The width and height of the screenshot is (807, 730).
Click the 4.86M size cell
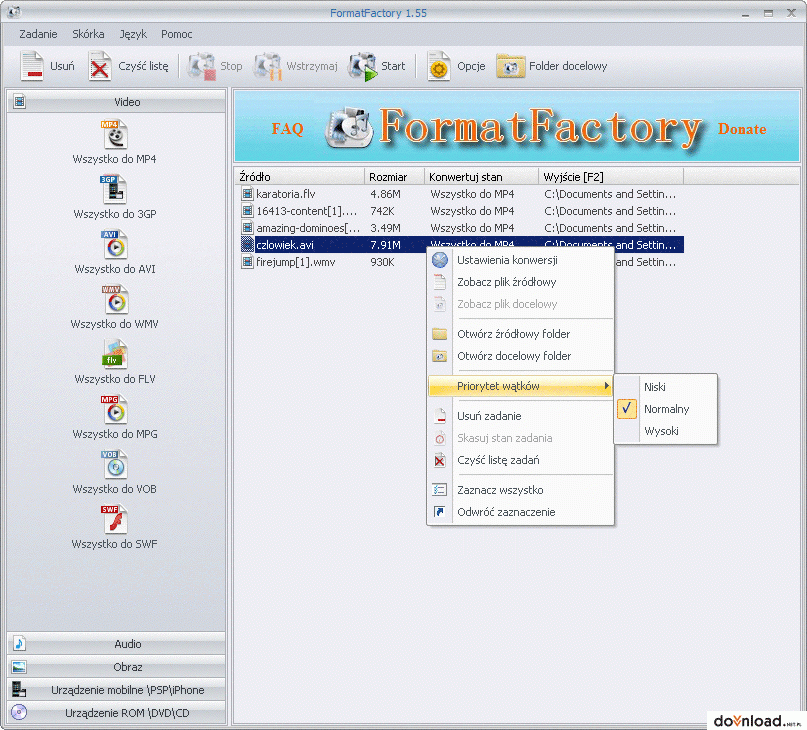click(385, 194)
